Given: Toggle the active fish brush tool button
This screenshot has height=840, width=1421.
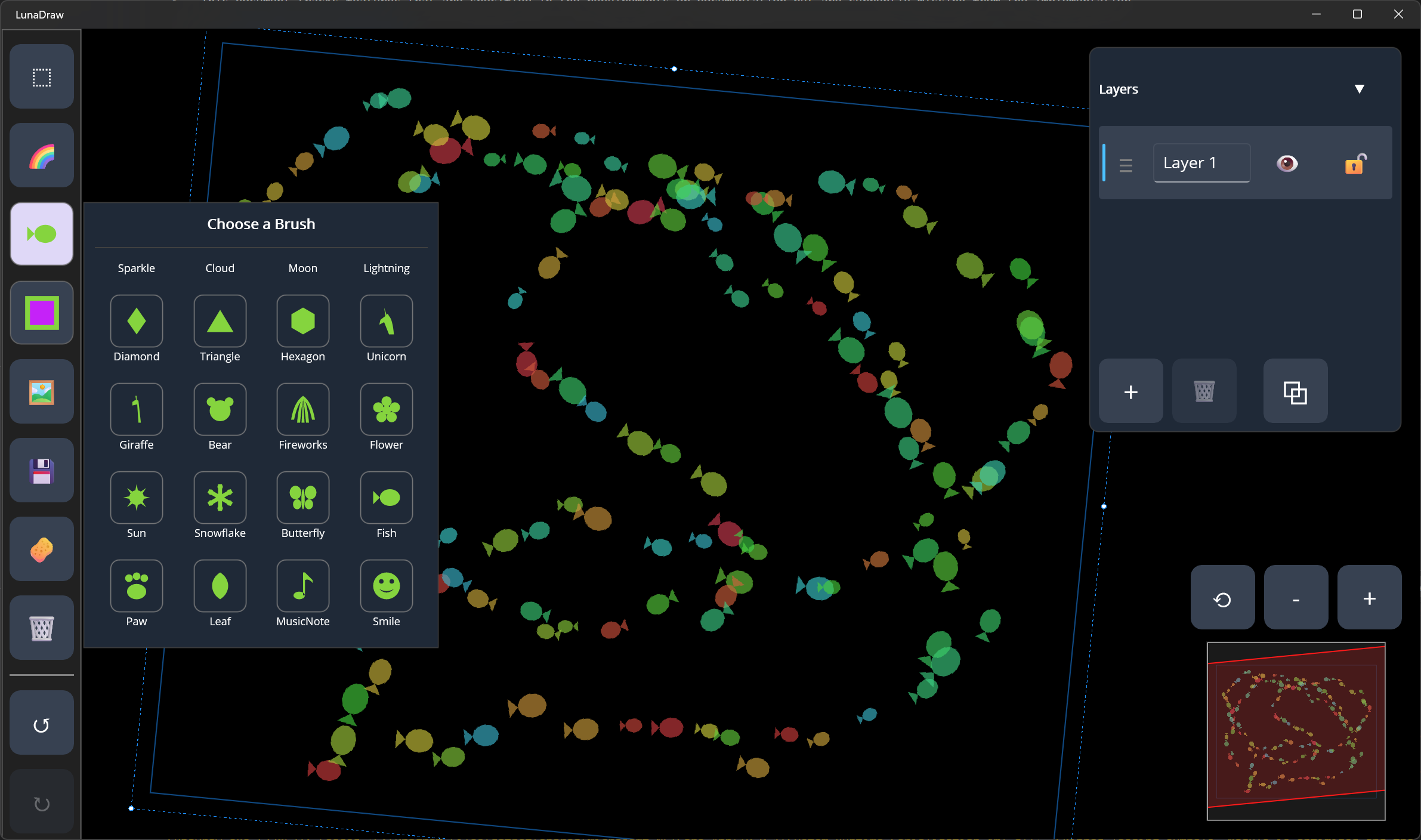Looking at the screenshot, I should [x=42, y=234].
